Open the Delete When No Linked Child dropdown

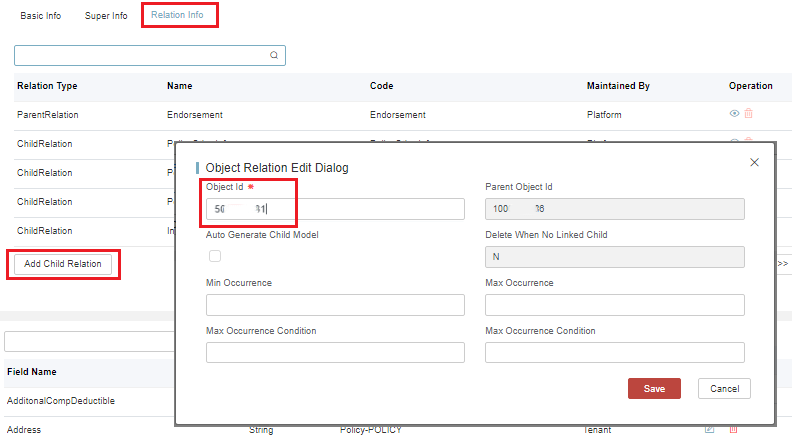click(614, 257)
